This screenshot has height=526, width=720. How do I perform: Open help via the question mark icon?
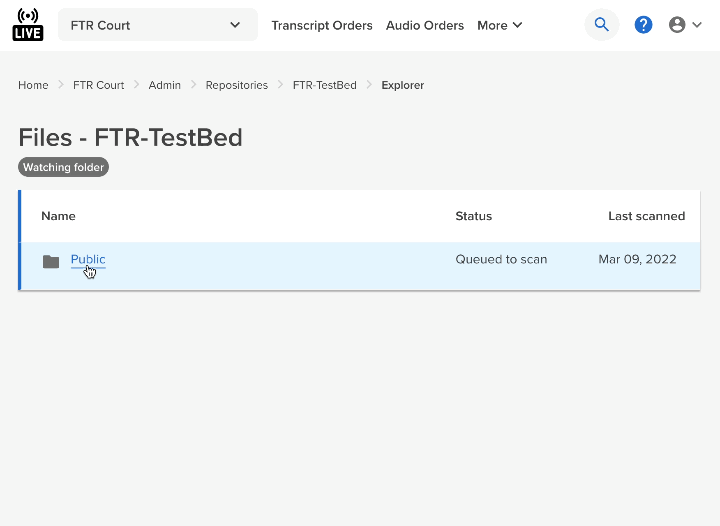(643, 25)
